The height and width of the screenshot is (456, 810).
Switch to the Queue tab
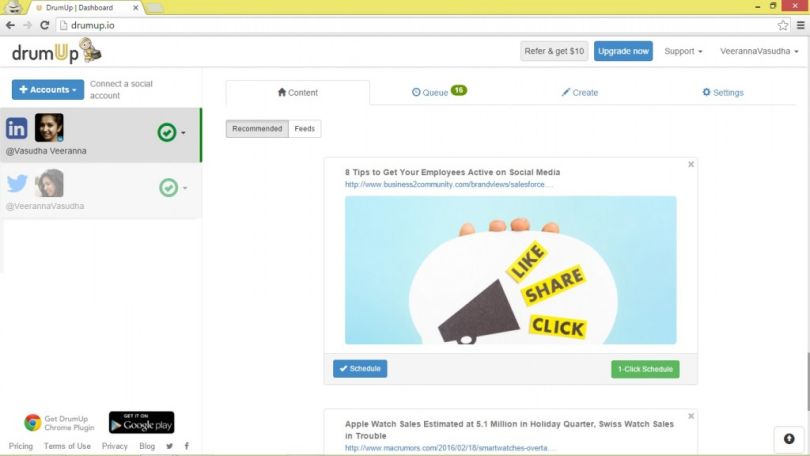coord(436,92)
